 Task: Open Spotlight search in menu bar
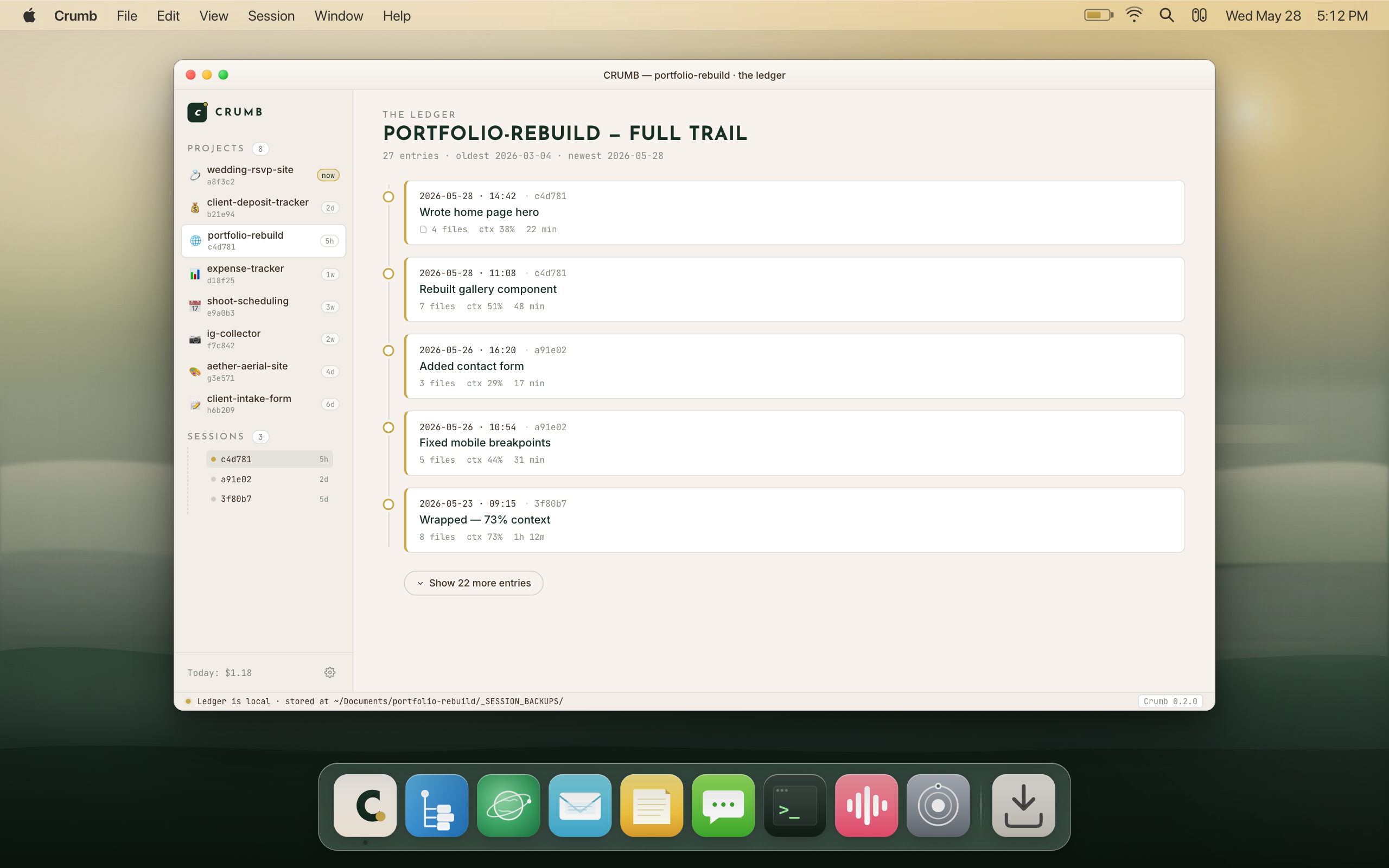click(1167, 16)
